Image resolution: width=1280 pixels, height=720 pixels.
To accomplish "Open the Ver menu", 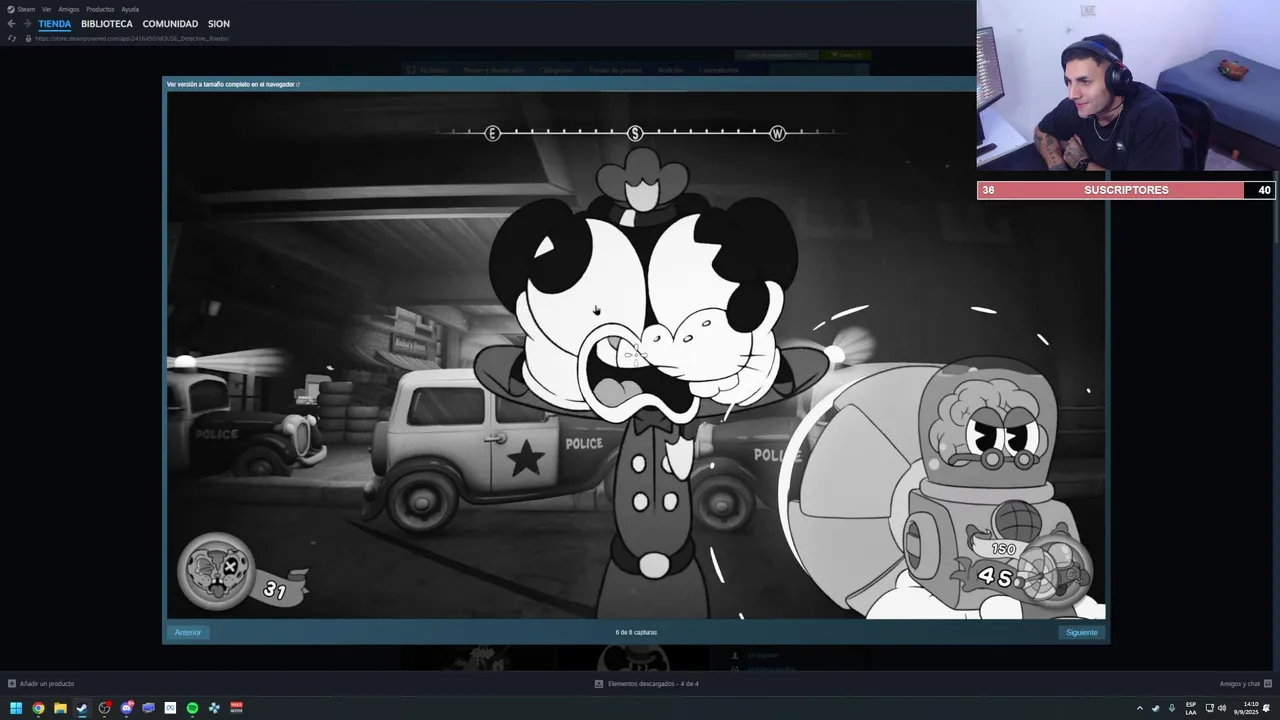I will pyautogui.click(x=46, y=9).
